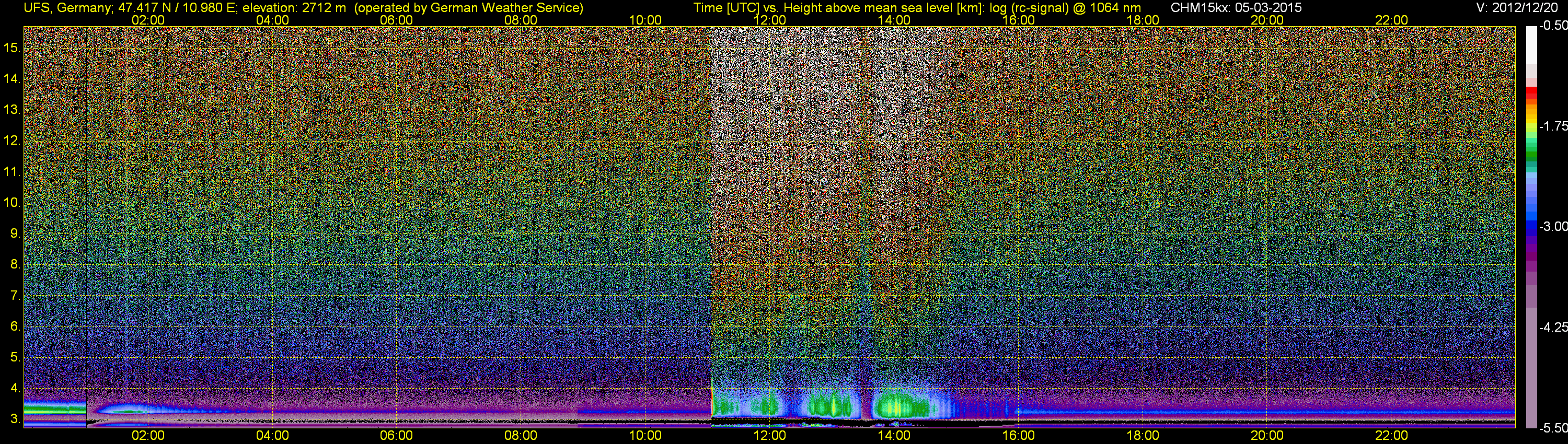The image size is (1568, 444).
Task: Click the 08:00 label on the upper time axis
Action: coord(521,20)
